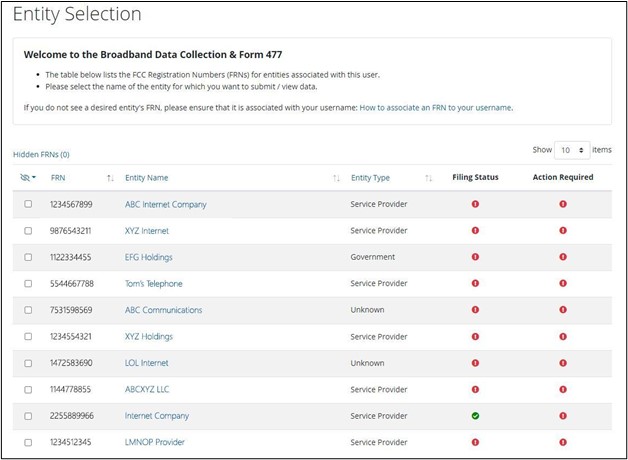This screenshot has width=628, height=460.
Task: Click the Filing Status icon for ABC Internet Company
Action: (x=475, y=204)
